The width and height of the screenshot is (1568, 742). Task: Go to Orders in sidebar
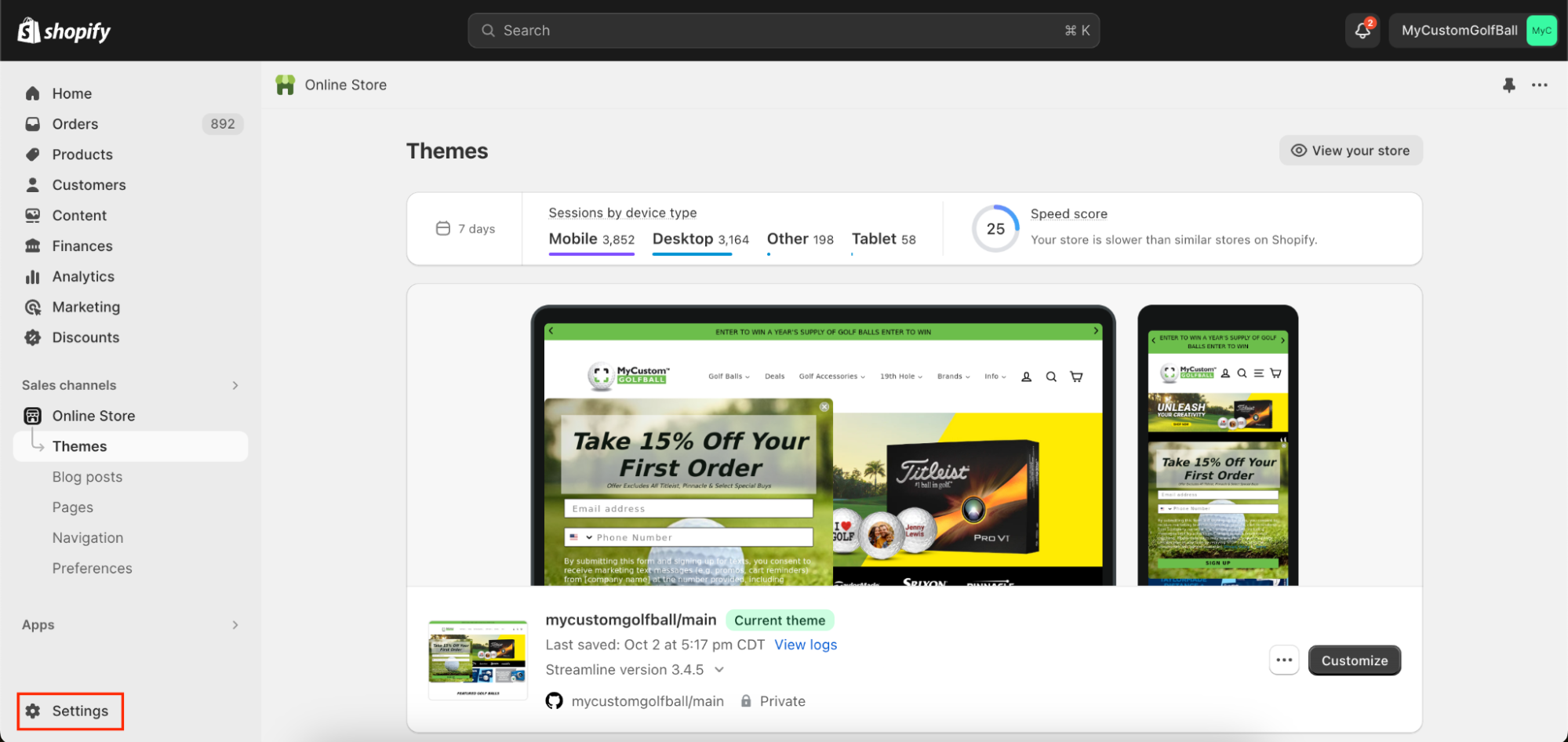click(75, 124)
